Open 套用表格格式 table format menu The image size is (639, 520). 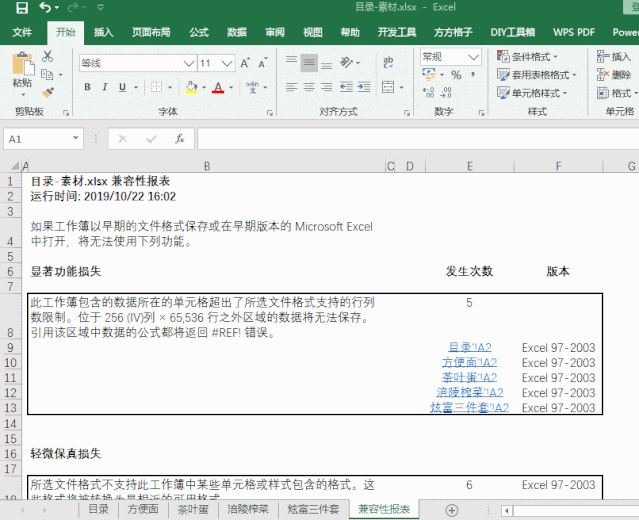[x=537, y=75]
